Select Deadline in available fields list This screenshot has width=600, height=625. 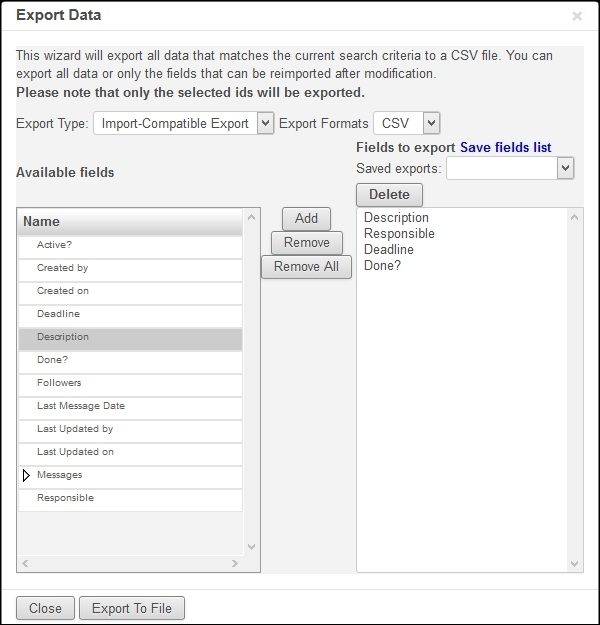pyautogui.click(x=130, y=314)
